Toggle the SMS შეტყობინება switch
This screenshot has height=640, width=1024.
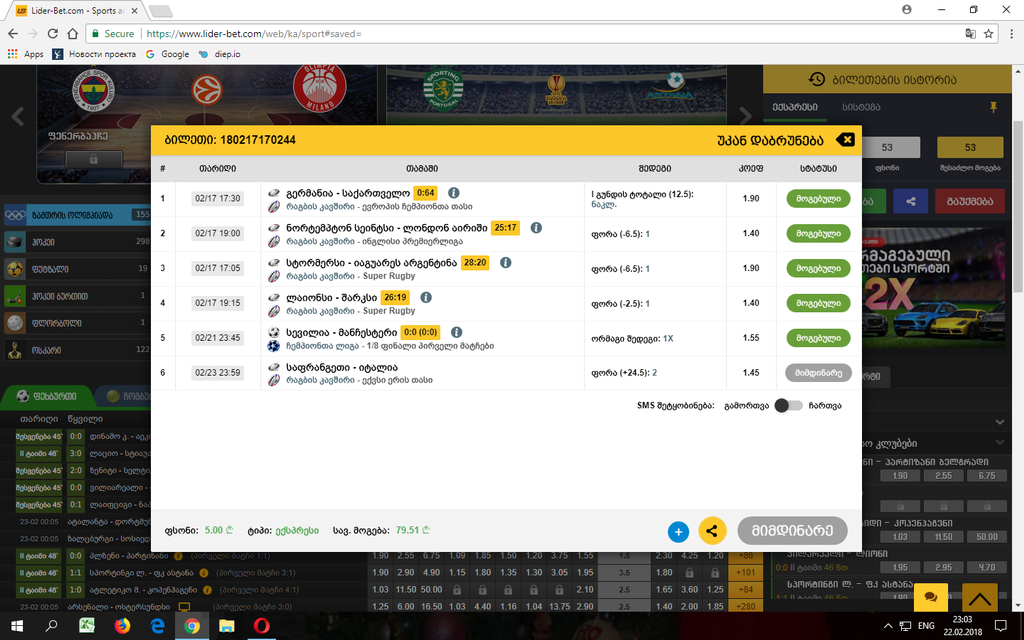click(788, 406)
